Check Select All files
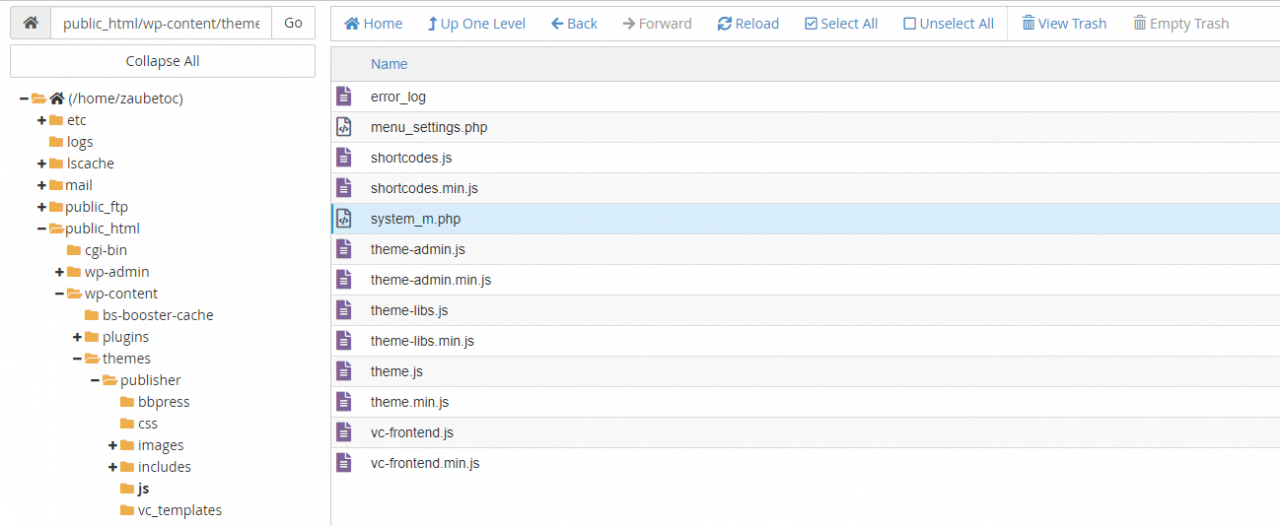 840,23
